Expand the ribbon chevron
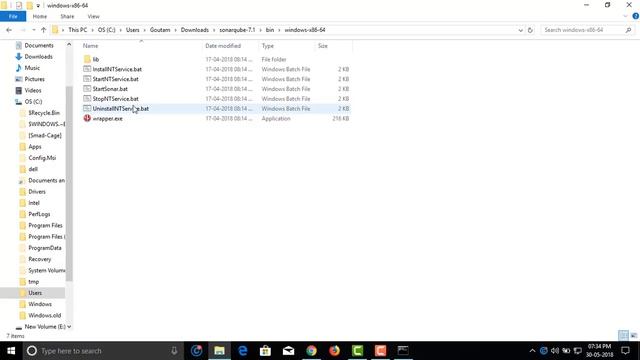The height and width of the screenshot is (360, 640). click(x=625, y=16)
